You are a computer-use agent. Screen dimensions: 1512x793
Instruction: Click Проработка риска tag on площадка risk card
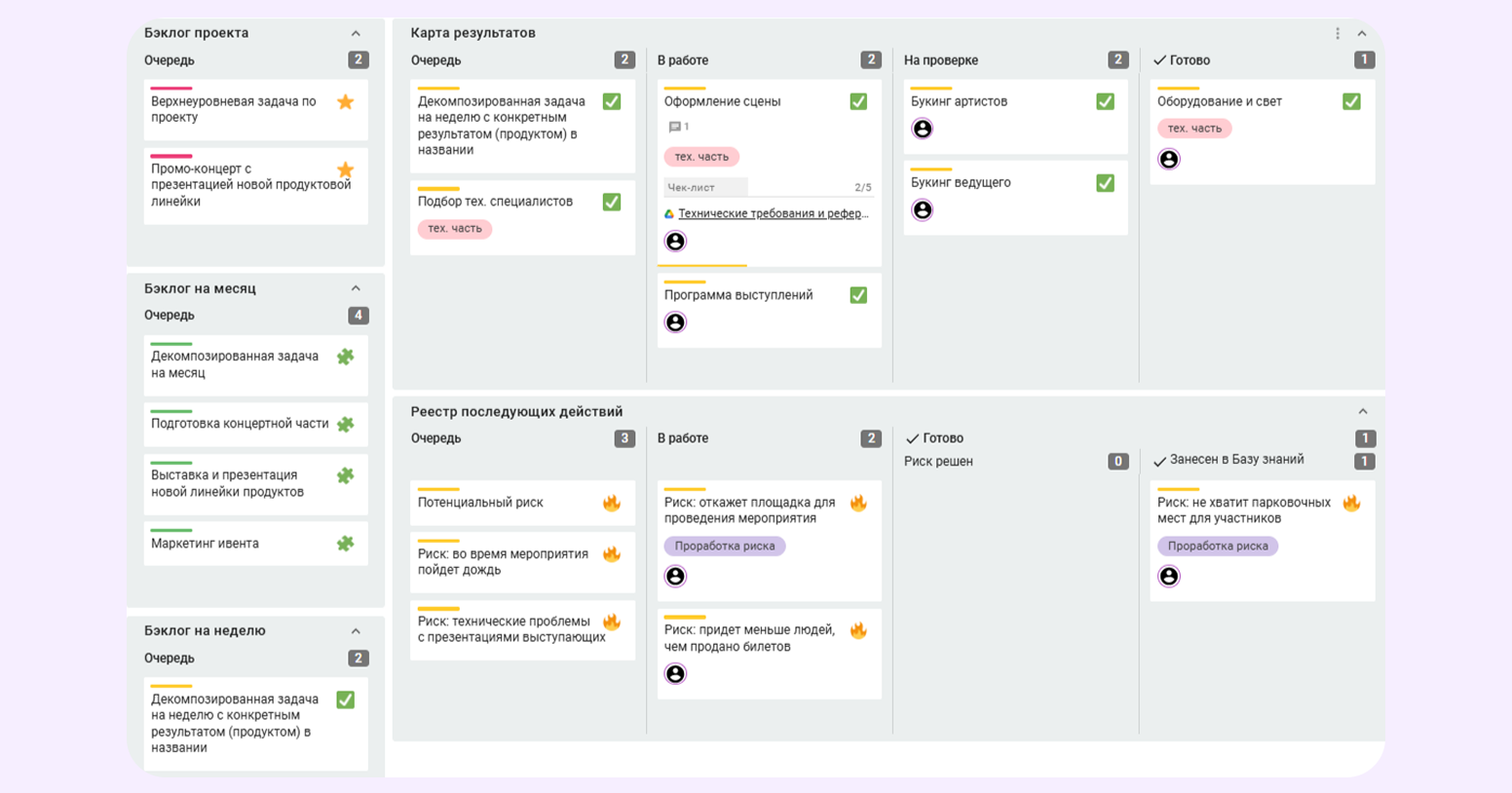724,547
